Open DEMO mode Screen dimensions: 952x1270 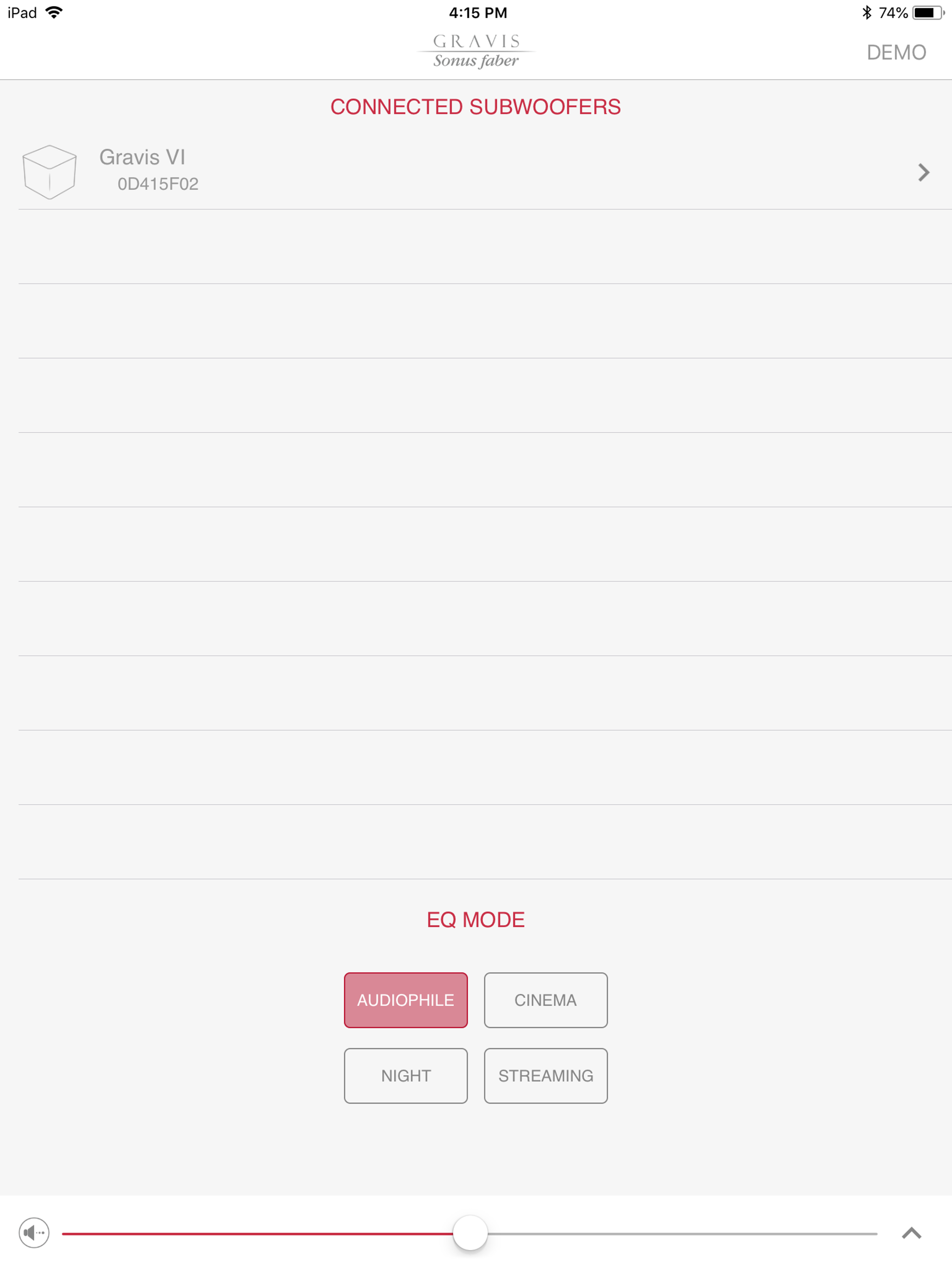tap(896, 52)
